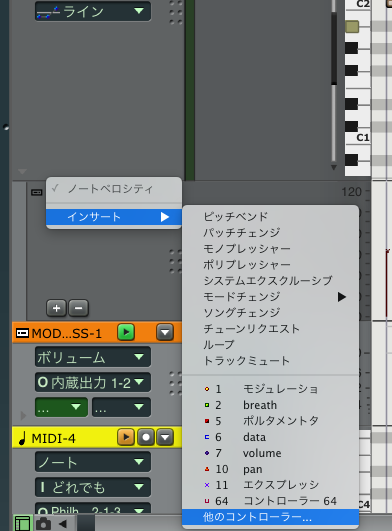The width and height of the screenshot is (392, 531).
Task: Collapse the small triangle above controller lane
Action: pyautogui.click(x=22, y=172)
